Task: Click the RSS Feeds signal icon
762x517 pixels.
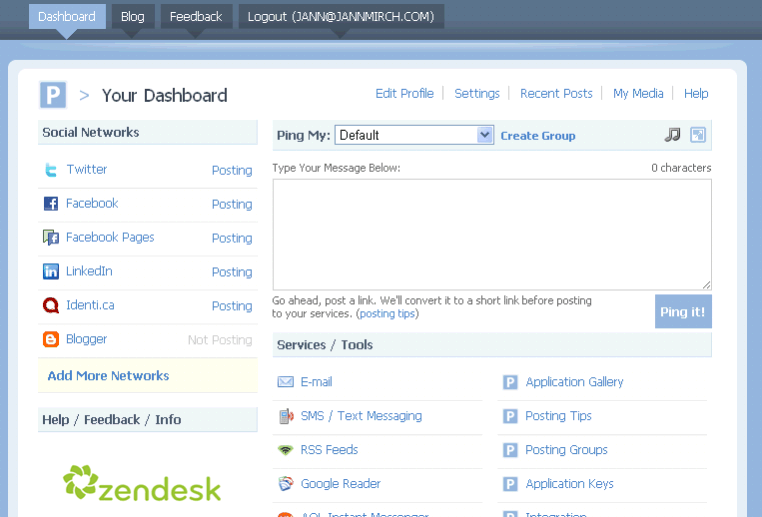Action: 285,450
